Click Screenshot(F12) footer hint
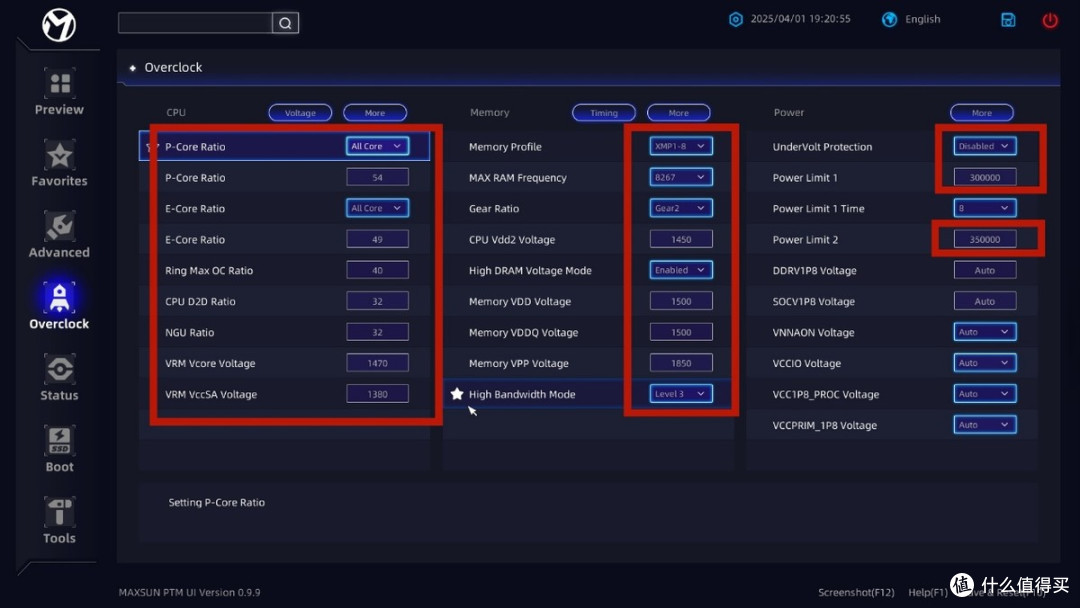Screen dimensions: 1080x608 tap(856, 592)
